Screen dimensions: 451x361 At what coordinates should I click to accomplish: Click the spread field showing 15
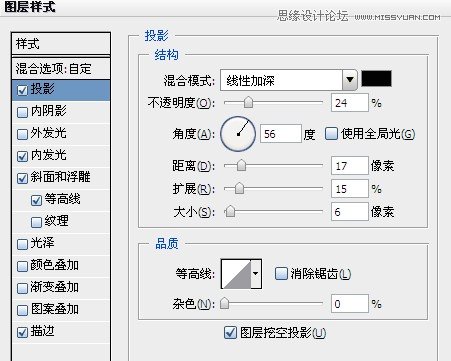coord(350,189)
